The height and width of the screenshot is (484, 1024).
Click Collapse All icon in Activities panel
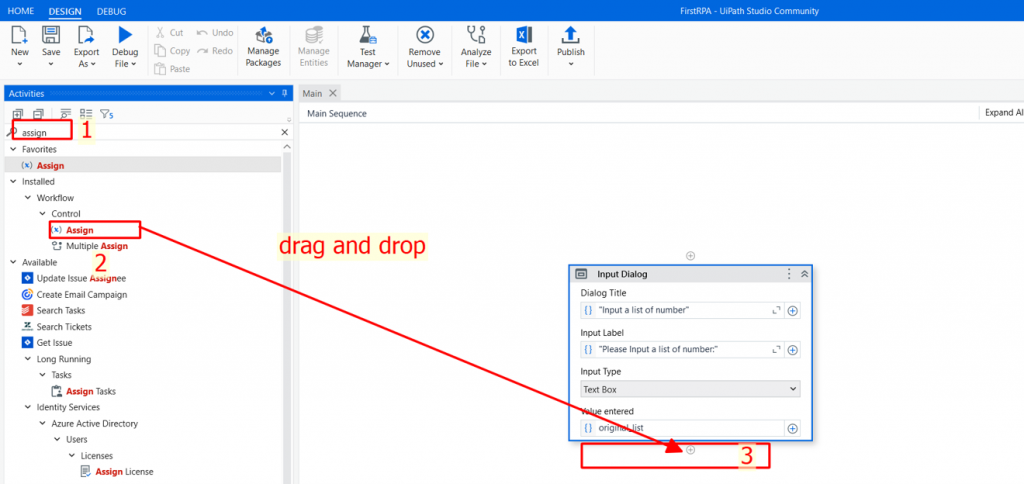click(39, 114)
